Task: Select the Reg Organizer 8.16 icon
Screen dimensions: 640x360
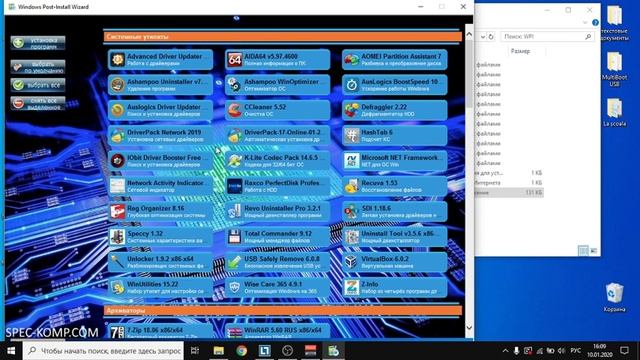Action: tap(118, 211)
